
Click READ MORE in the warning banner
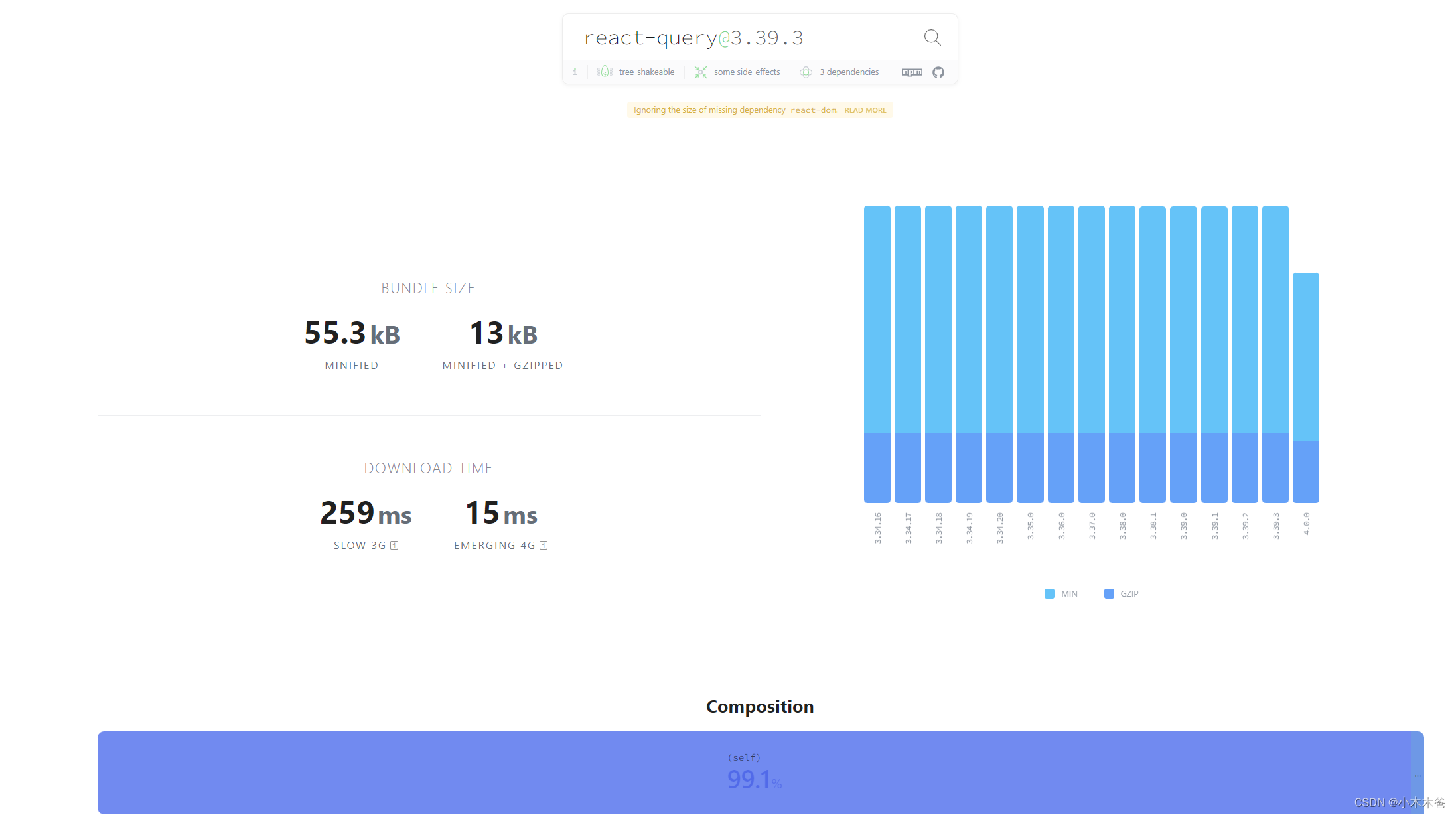865,110
